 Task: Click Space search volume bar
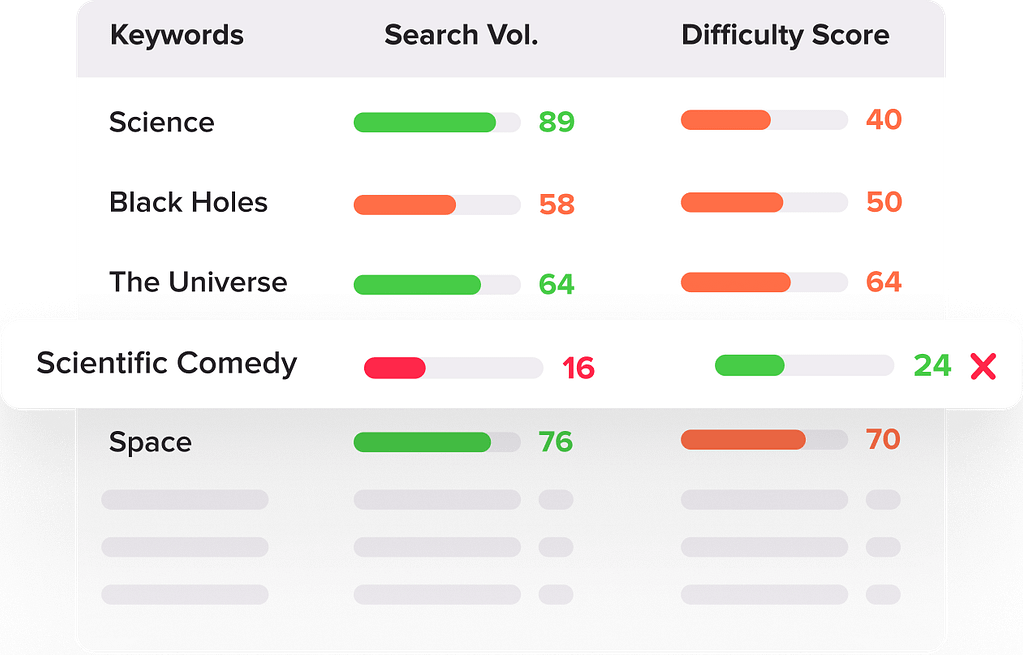coord(437,442)
